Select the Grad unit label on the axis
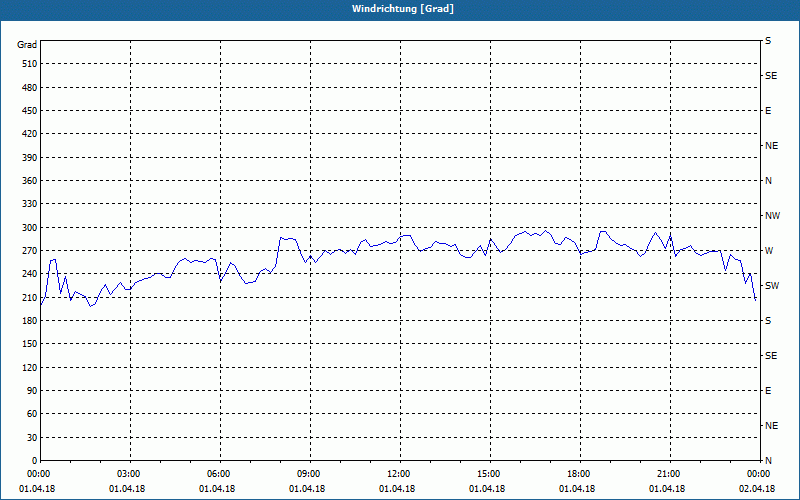The height and width of the screenshot is (500, 800). (27, 45)
